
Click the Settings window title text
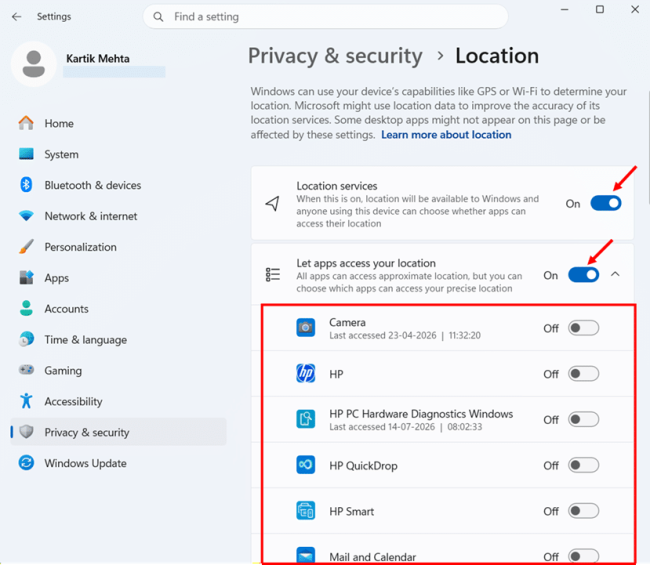click(x=54, y=17)
